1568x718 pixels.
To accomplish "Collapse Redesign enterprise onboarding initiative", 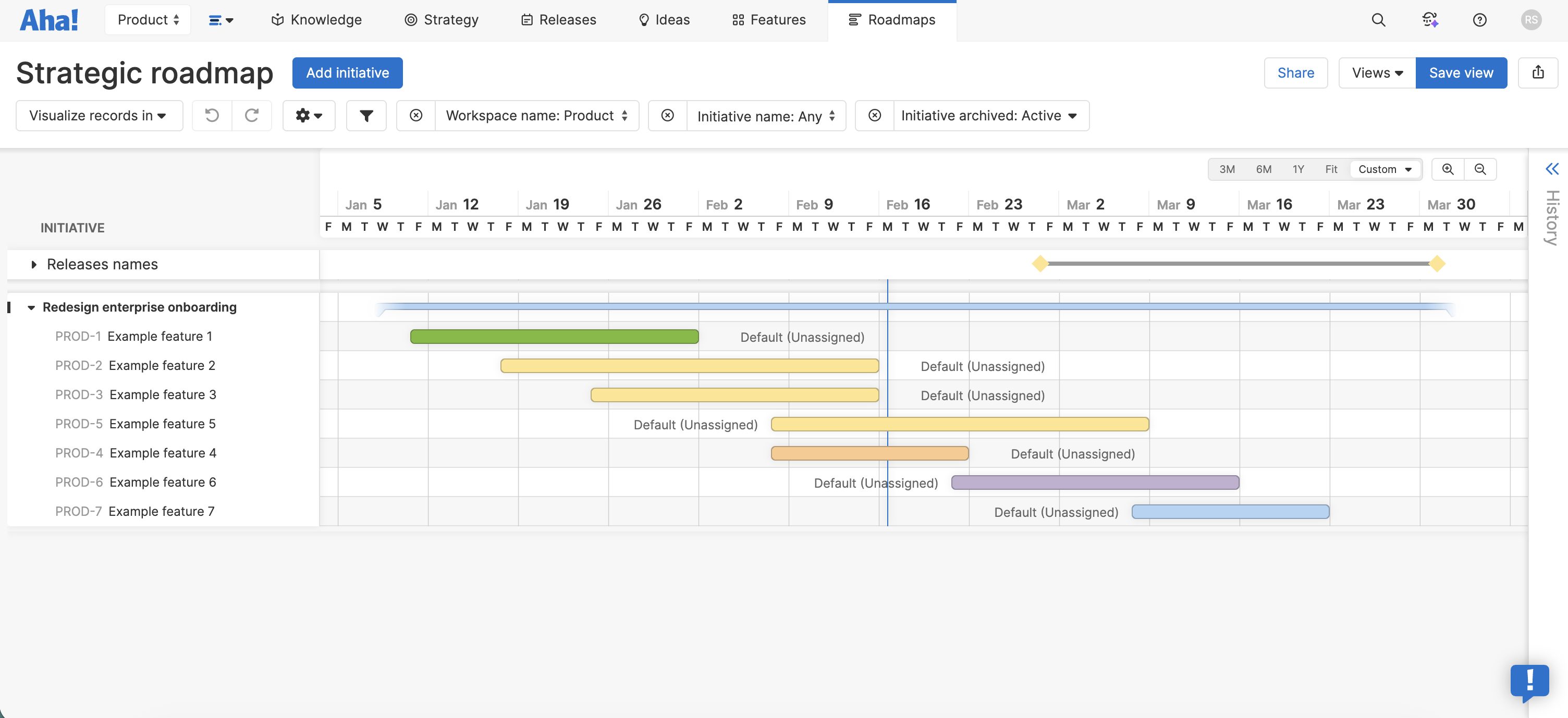I will (x=31, y=308).
